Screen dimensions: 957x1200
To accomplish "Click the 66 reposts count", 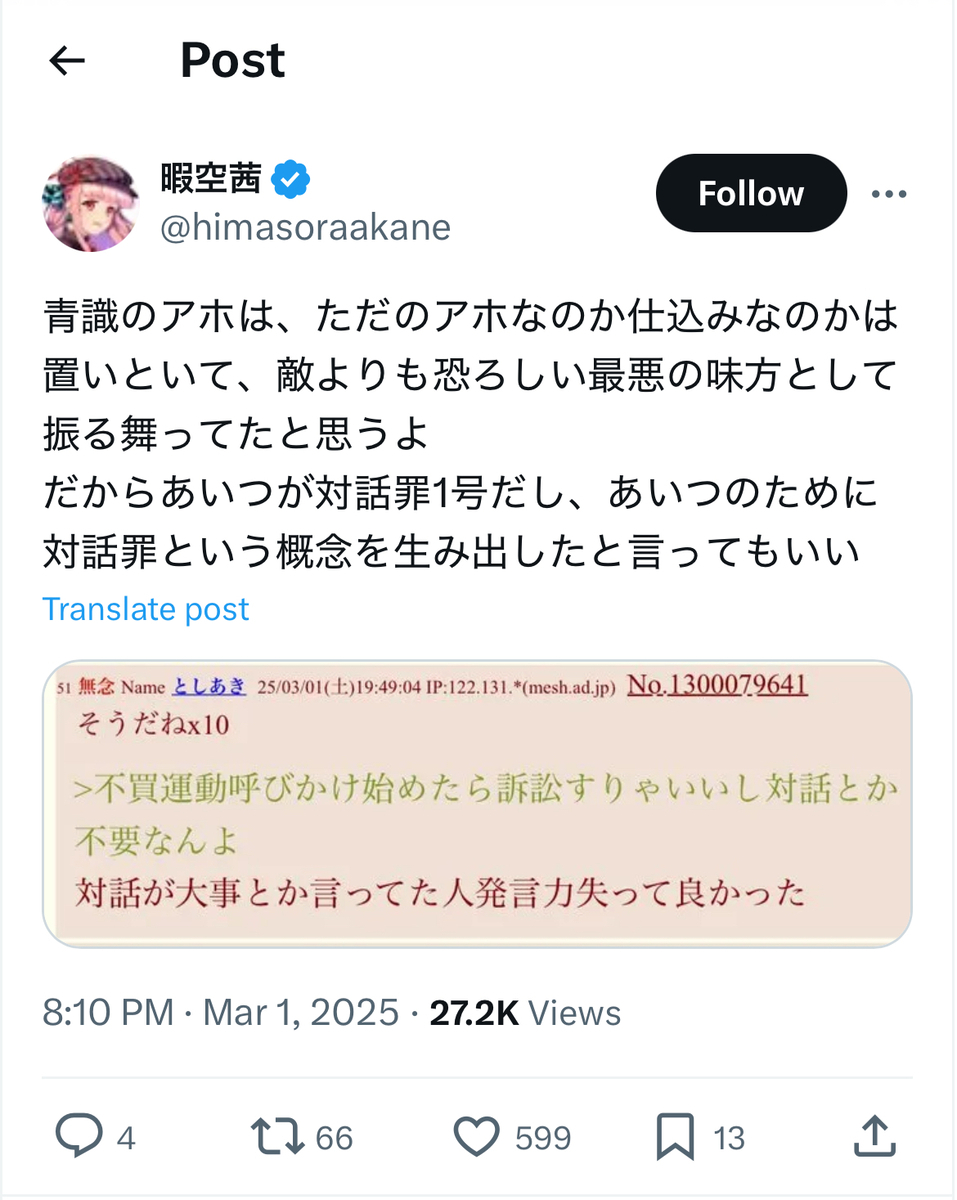I will (x=334, y=1138).
